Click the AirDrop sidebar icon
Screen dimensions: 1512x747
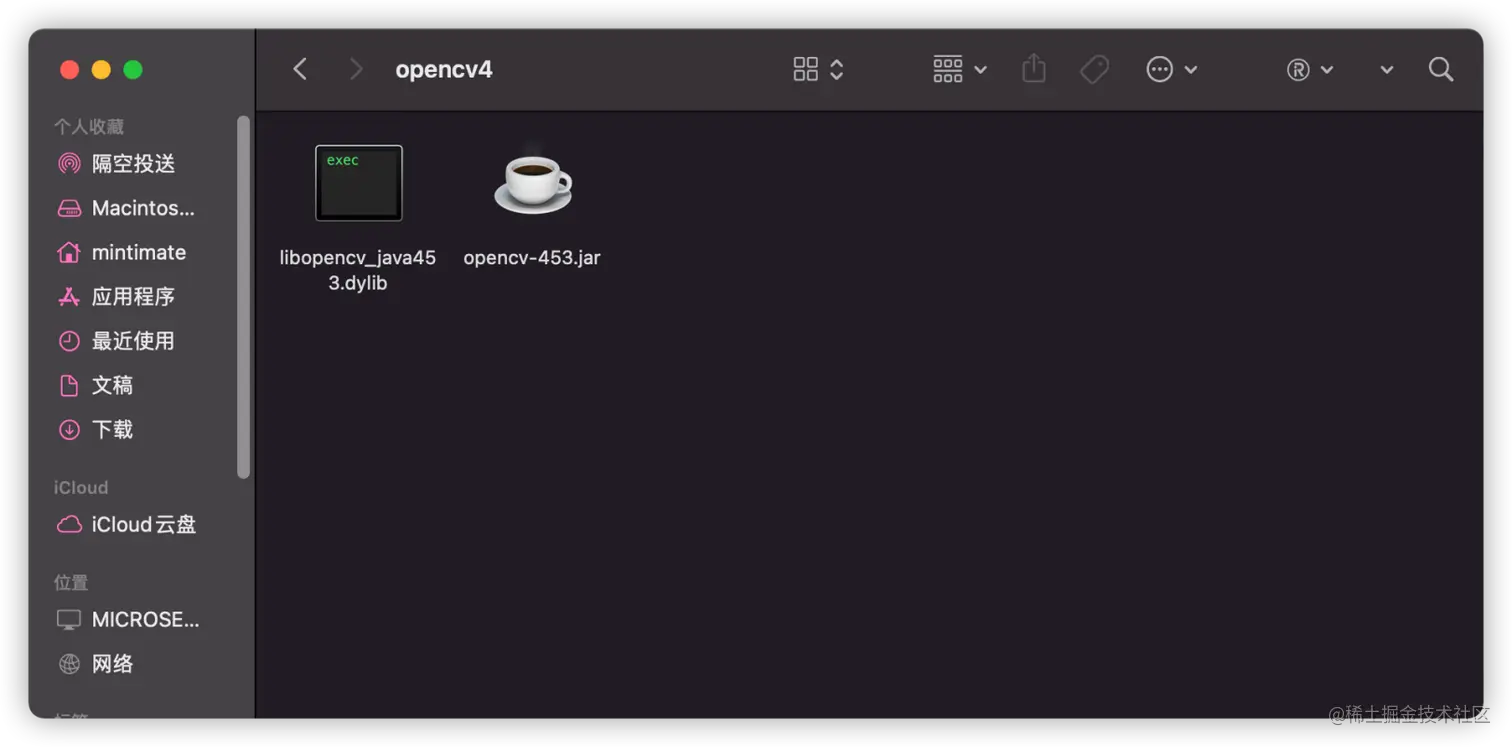[x=69, y=164]
